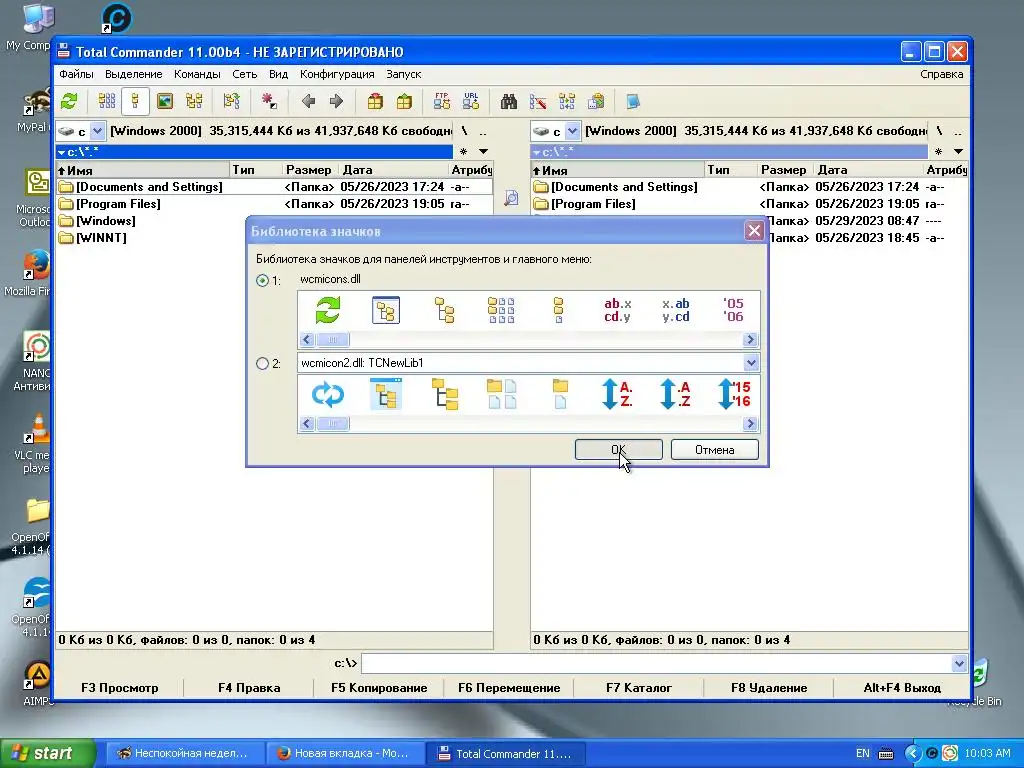The width and height of the screenshot is (1024, 768).
Task: Open the Windows start button
Action: click(x=47, y=753)
